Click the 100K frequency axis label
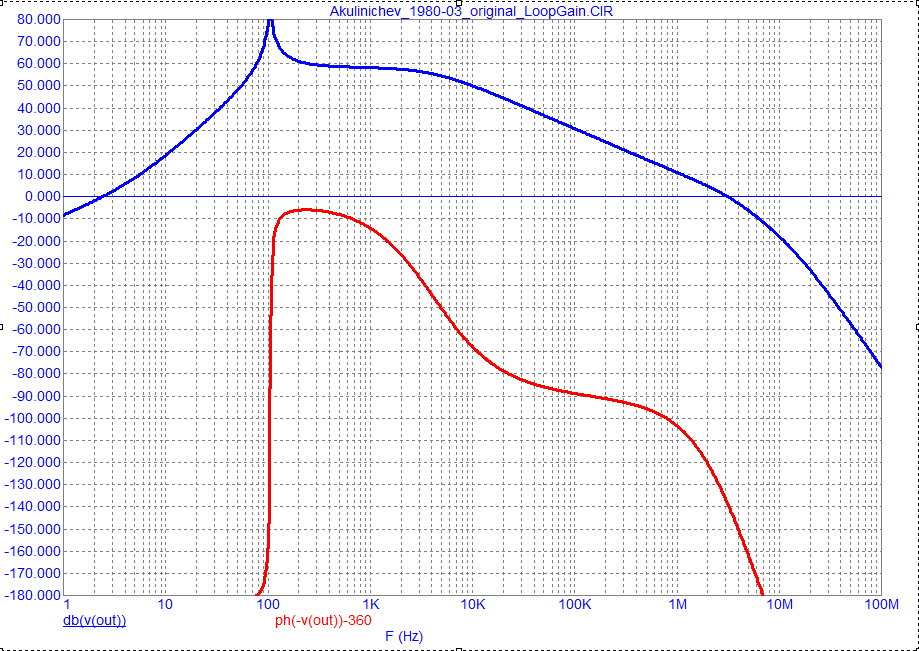The height and width of the screenshot is (651, 919). 575,604
